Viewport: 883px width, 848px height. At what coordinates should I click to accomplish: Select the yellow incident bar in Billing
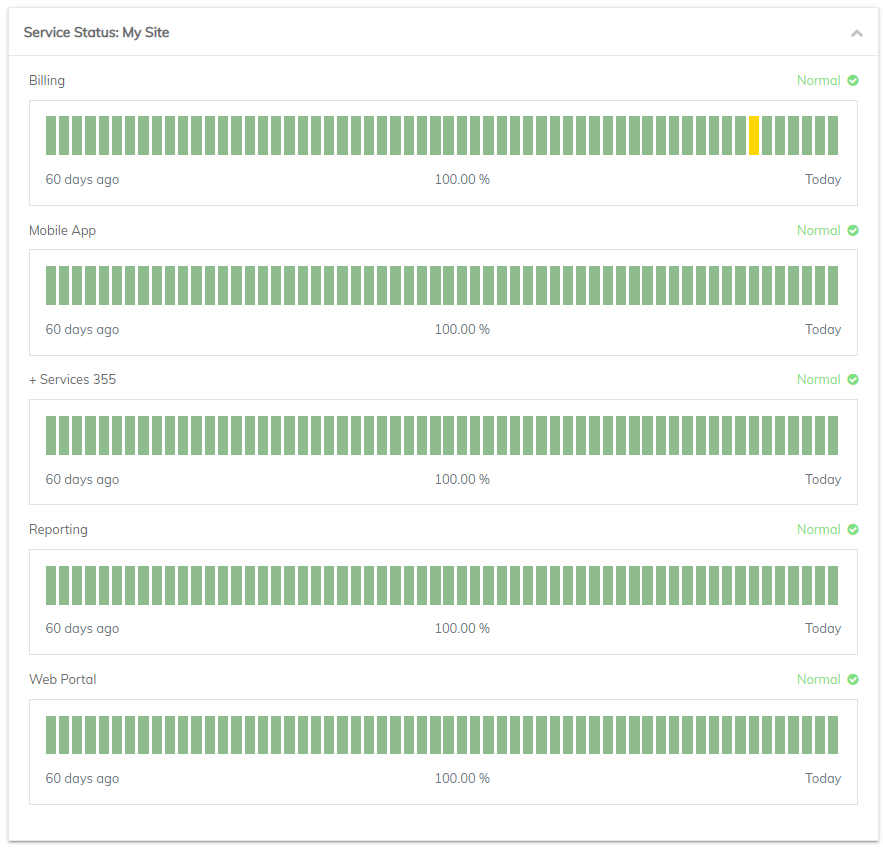point(753,135)
